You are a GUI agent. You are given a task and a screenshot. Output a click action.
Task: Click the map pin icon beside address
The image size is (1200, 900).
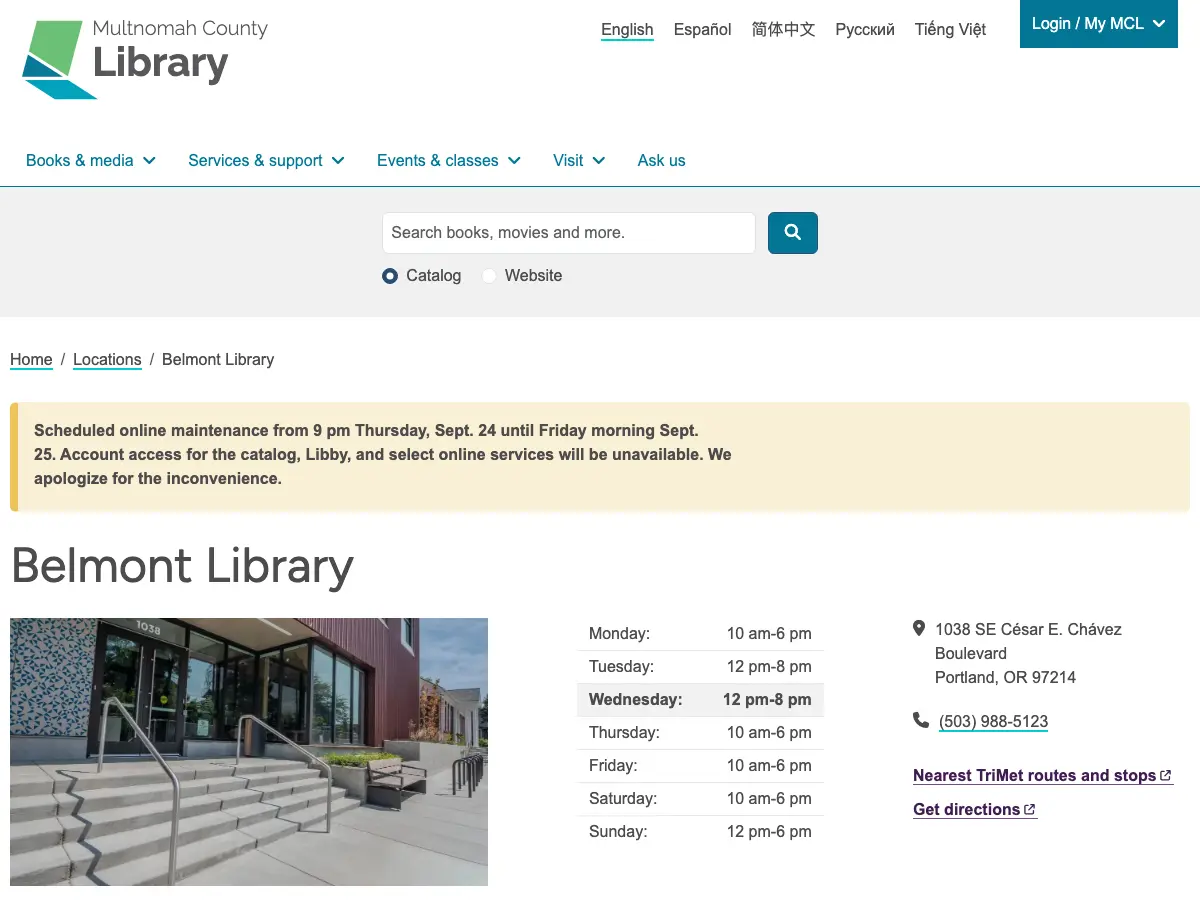919,629
